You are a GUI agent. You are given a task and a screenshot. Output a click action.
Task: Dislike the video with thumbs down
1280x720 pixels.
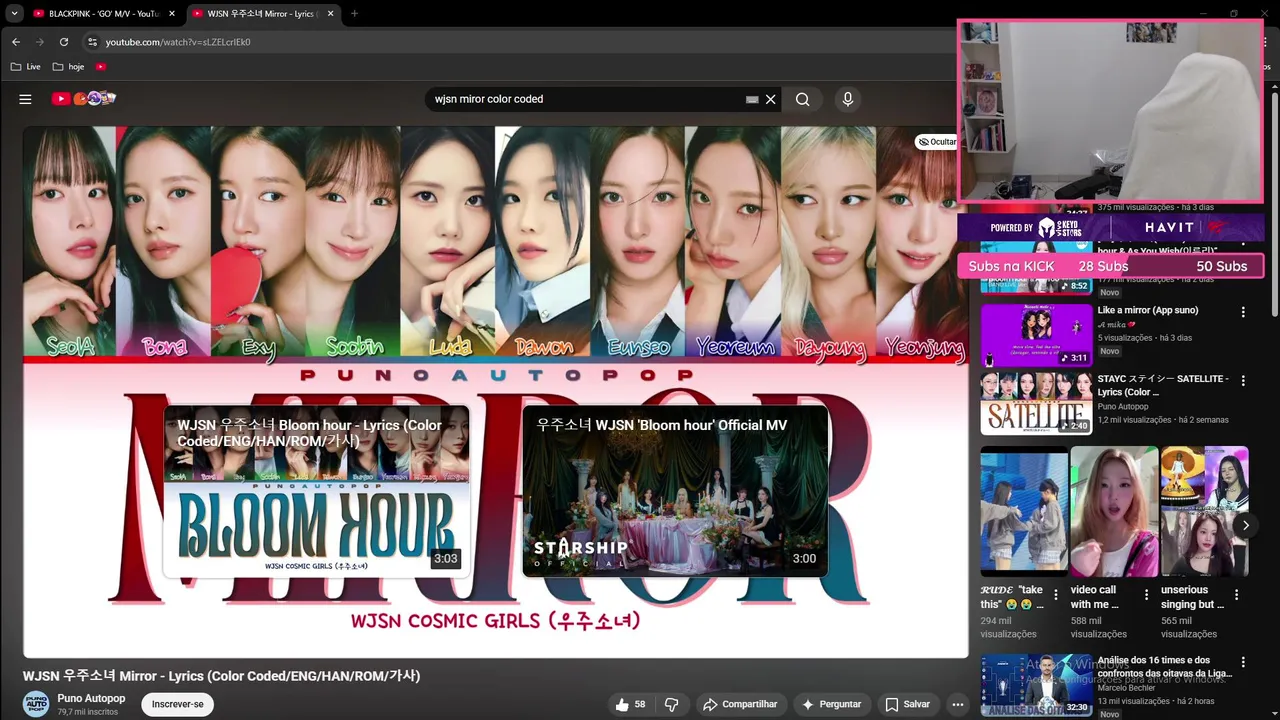(672, 704)
